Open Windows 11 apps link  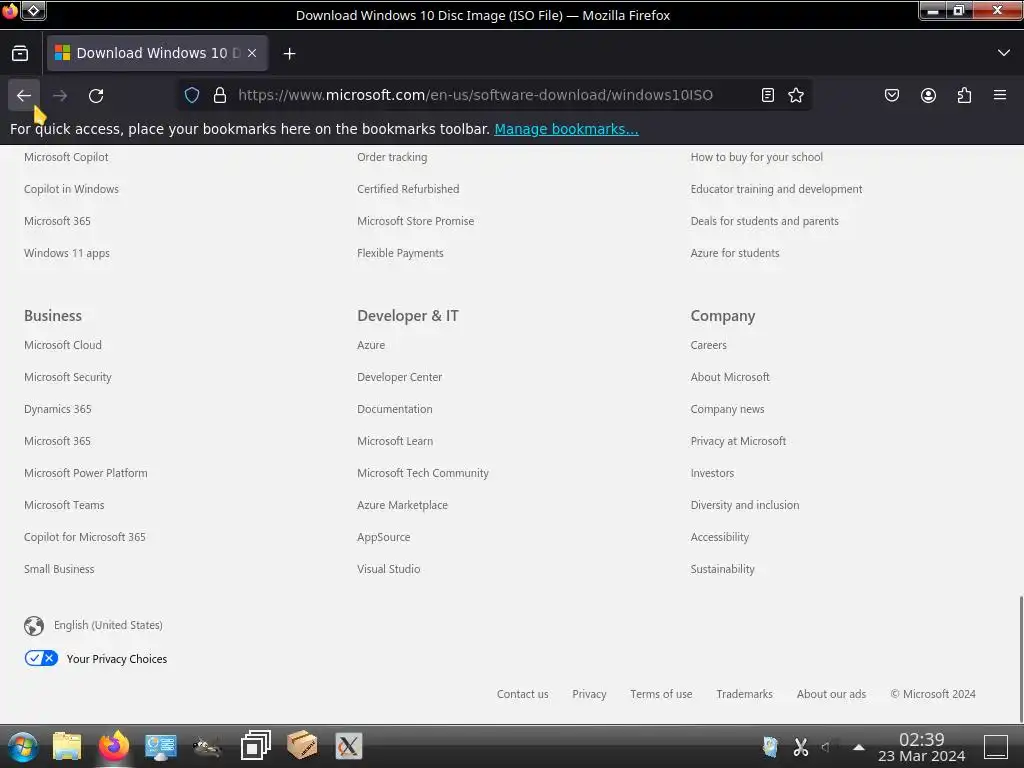[x=67, y=253]
